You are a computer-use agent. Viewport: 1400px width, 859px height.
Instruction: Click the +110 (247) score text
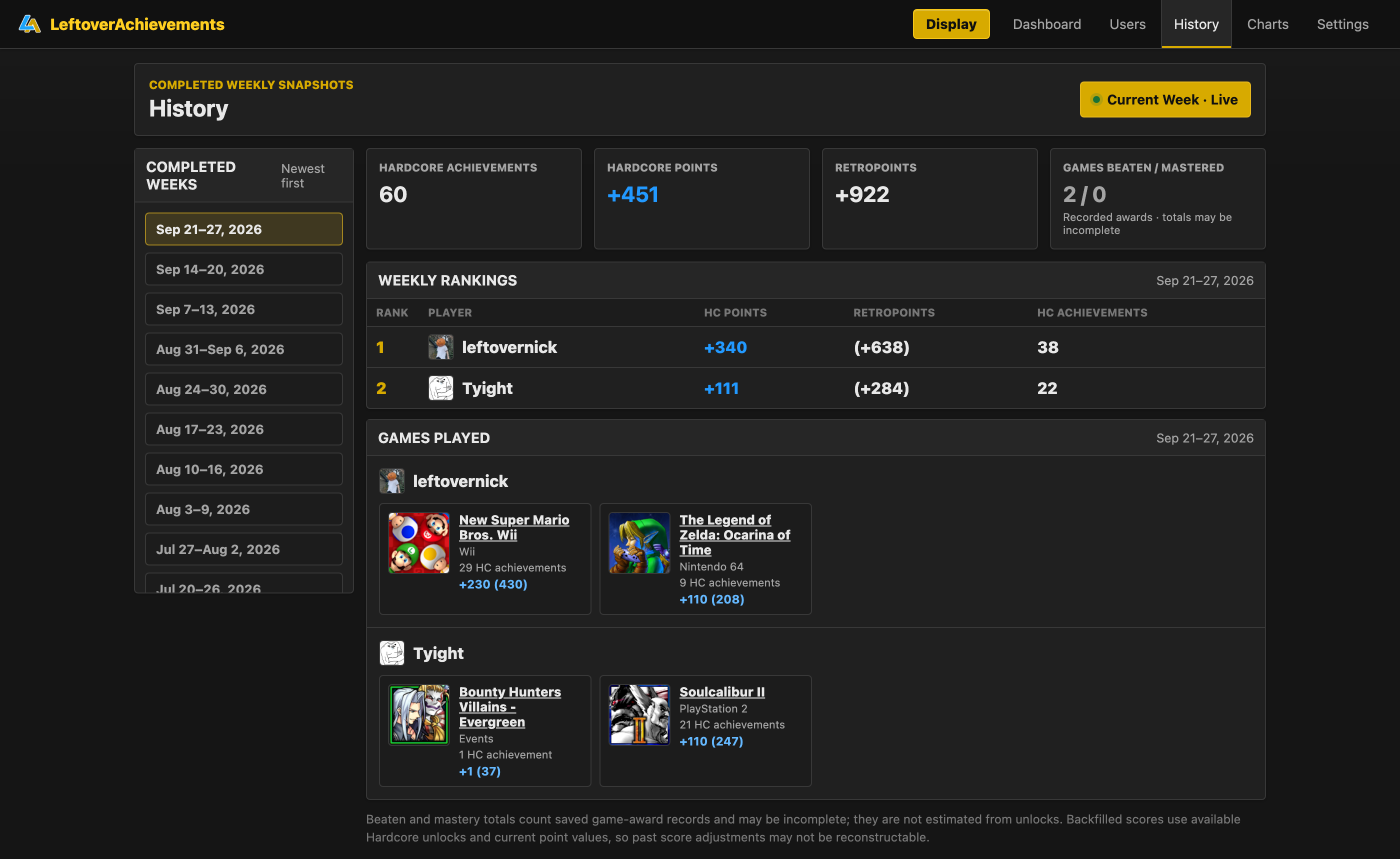[x=711, y=741]
